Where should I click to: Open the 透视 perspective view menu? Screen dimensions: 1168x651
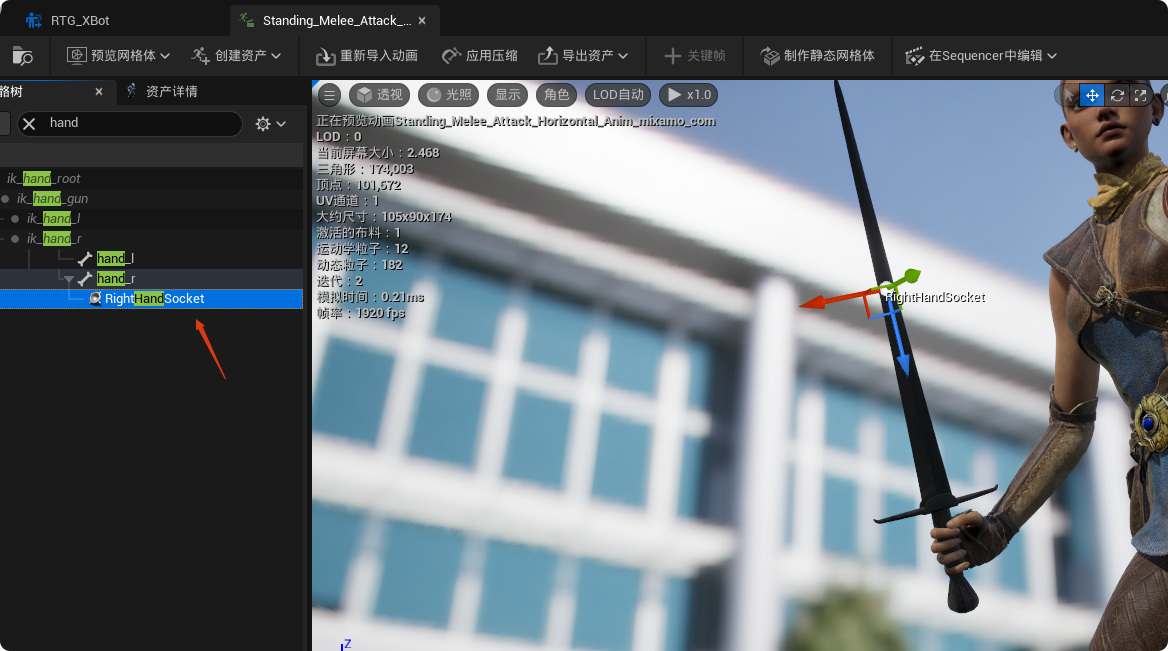(x=380, y=95)
